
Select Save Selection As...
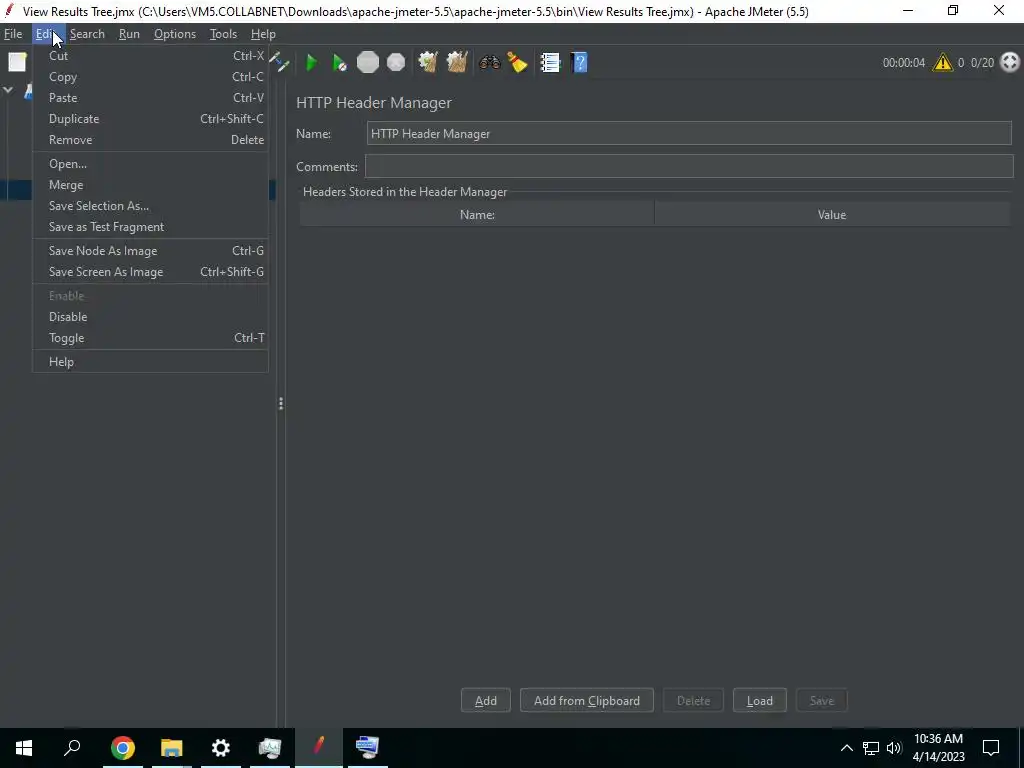pos(150,206)
